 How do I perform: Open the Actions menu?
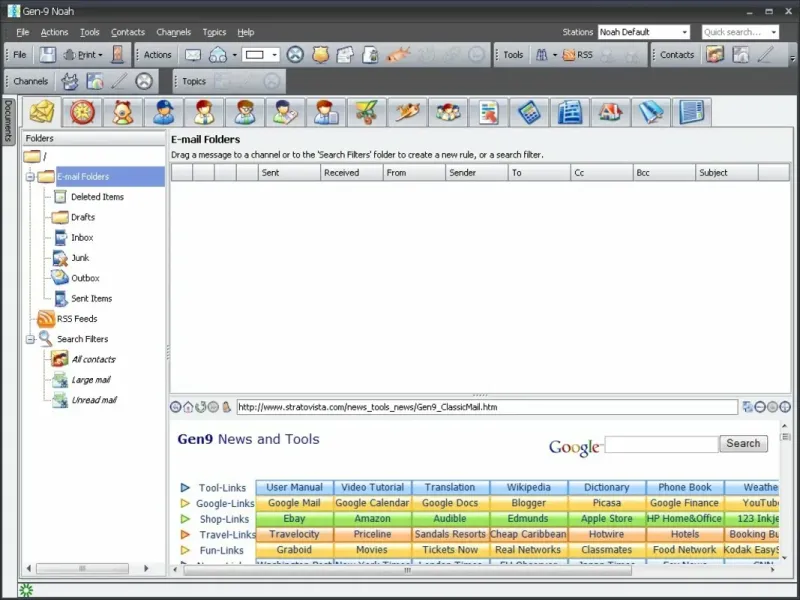coord(55,32)
